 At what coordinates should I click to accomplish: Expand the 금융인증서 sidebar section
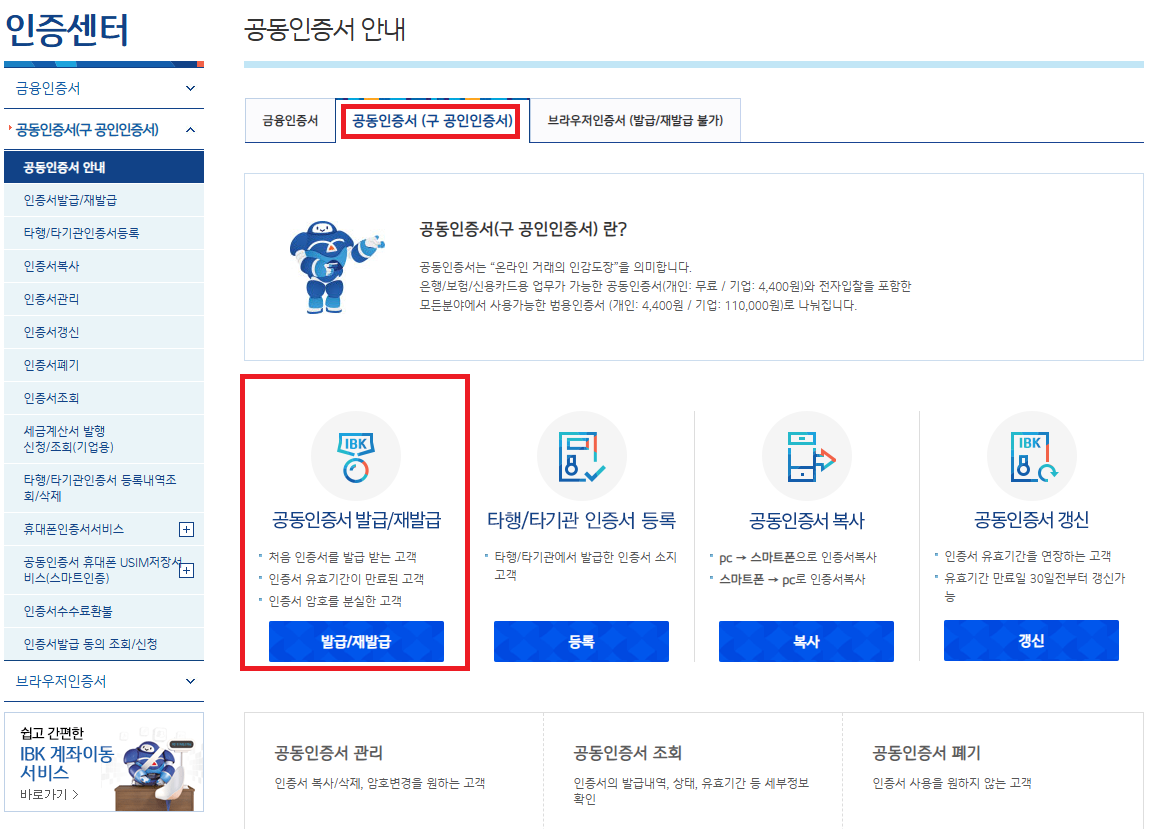pyautogui.click(x=104, y=89)
